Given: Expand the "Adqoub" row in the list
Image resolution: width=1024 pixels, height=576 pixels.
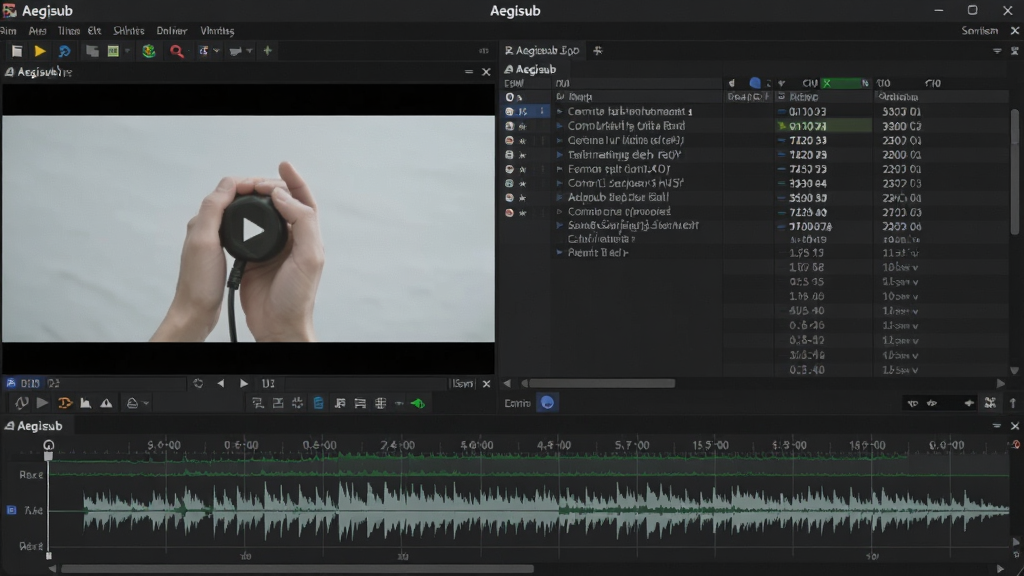Looking at the screenshot, I should (559, 197).
